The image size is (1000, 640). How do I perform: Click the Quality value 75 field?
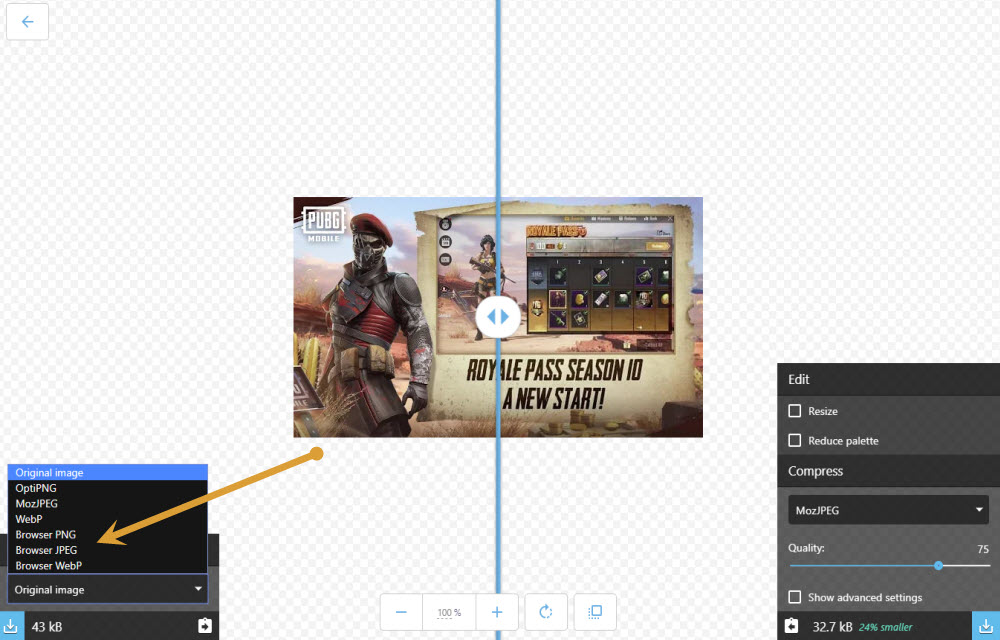983,549
